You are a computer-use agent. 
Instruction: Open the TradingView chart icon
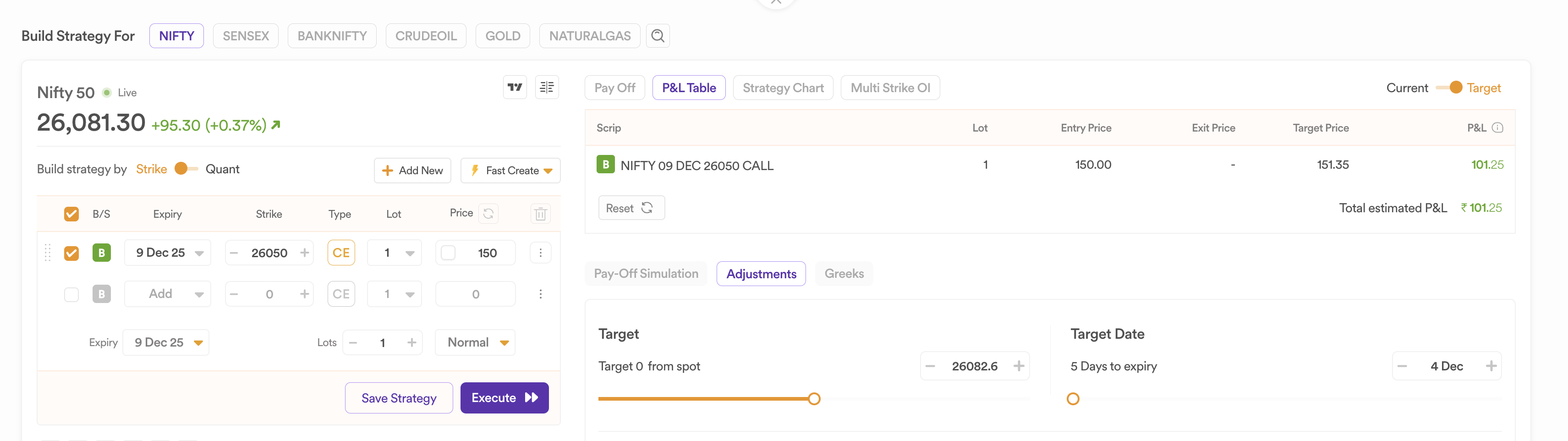tap(515, 87)
